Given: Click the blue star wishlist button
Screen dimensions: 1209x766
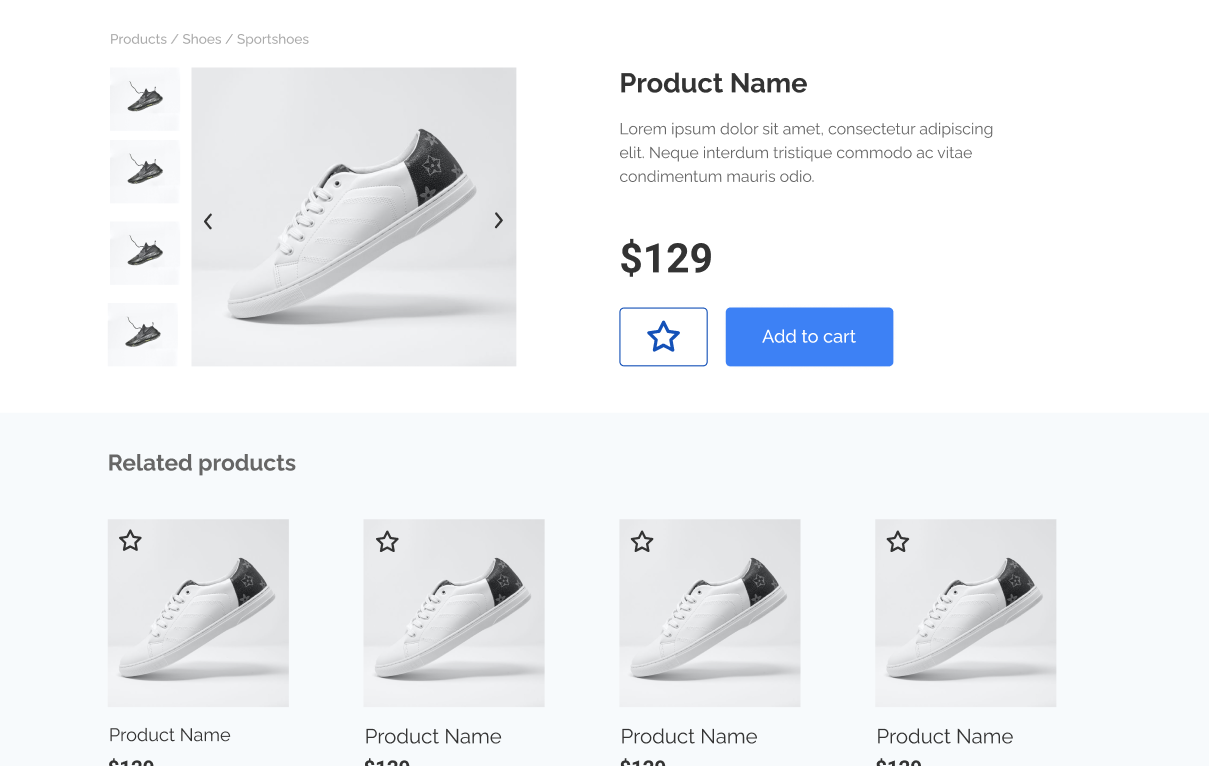Looking at the screenshot, I should (x=663, y=337).
